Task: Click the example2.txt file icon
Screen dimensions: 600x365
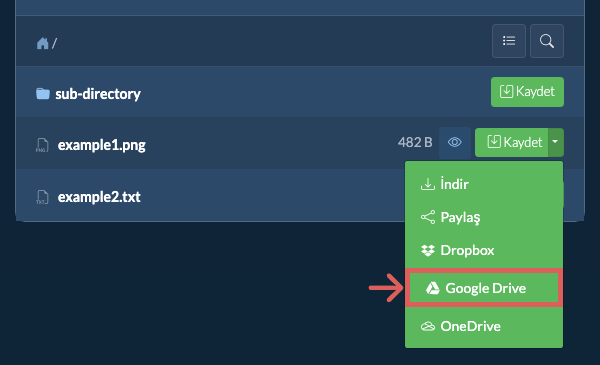Action: point(42,197)
